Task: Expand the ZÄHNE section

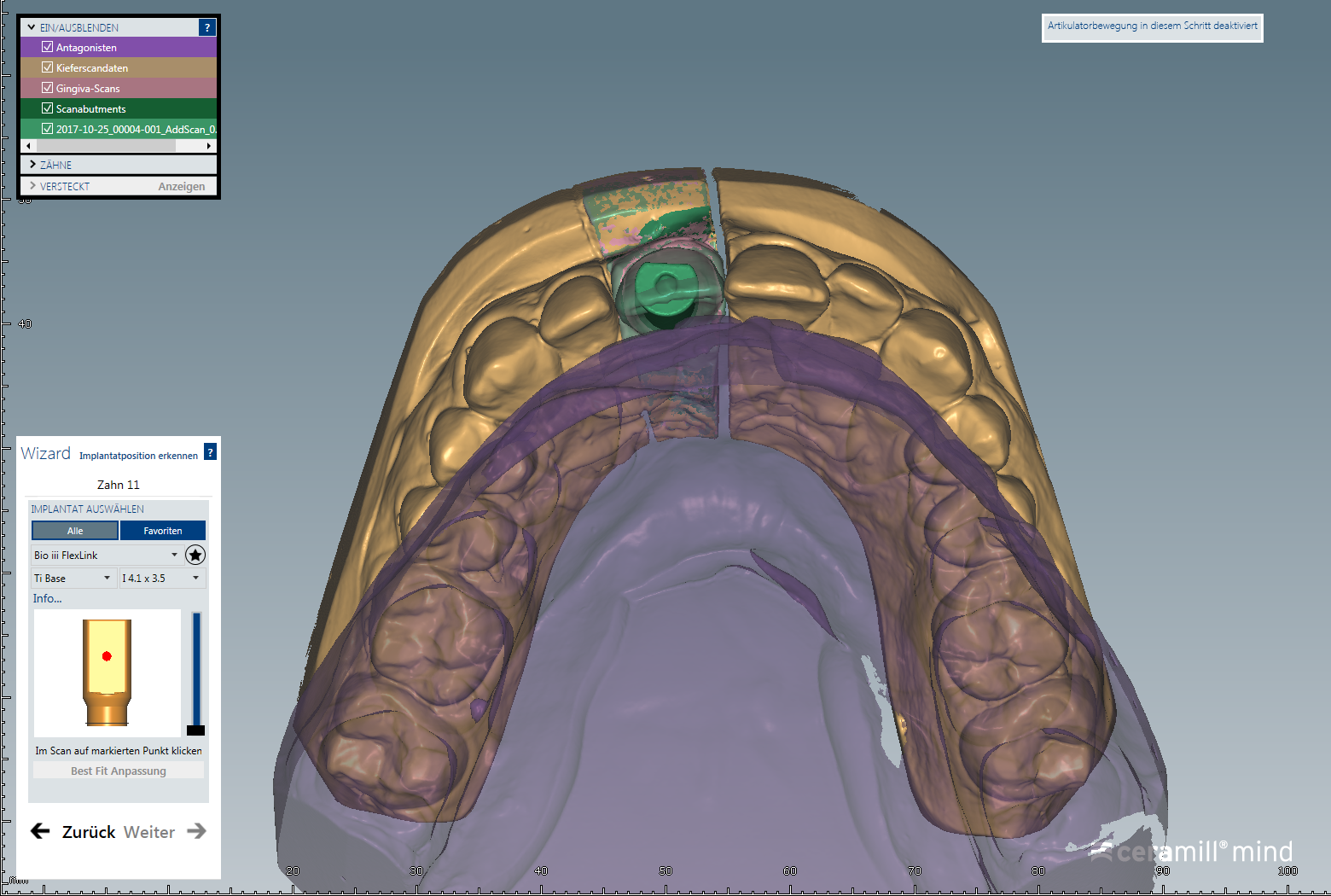Action: 32,165
